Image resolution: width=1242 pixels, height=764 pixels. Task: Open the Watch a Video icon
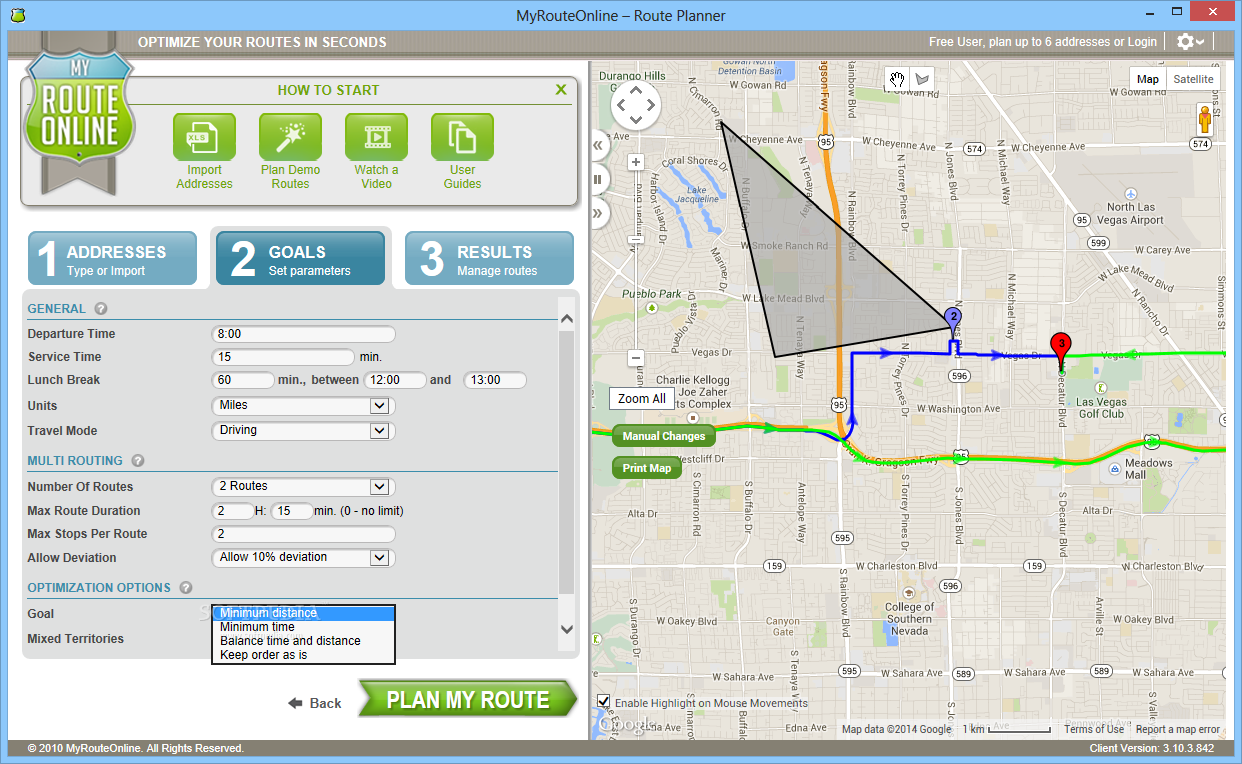tap(376, 137)
